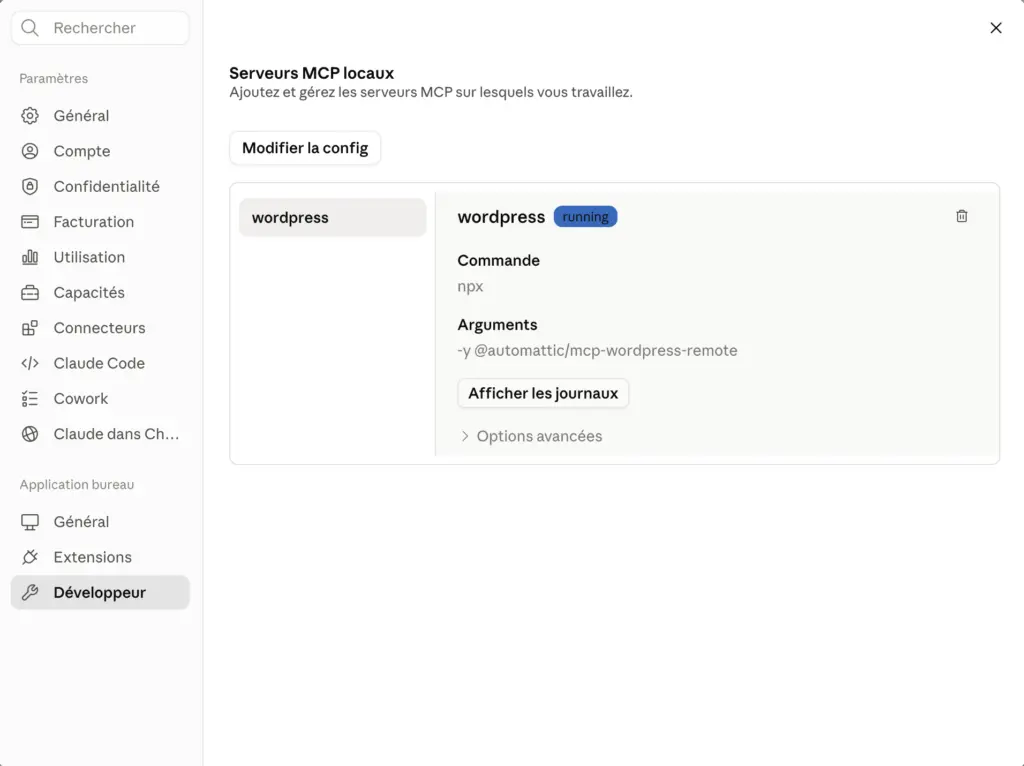The image size is (1024, 766).
Task: Select the Cowork menu entry
Action: click(x=100, y=398)
